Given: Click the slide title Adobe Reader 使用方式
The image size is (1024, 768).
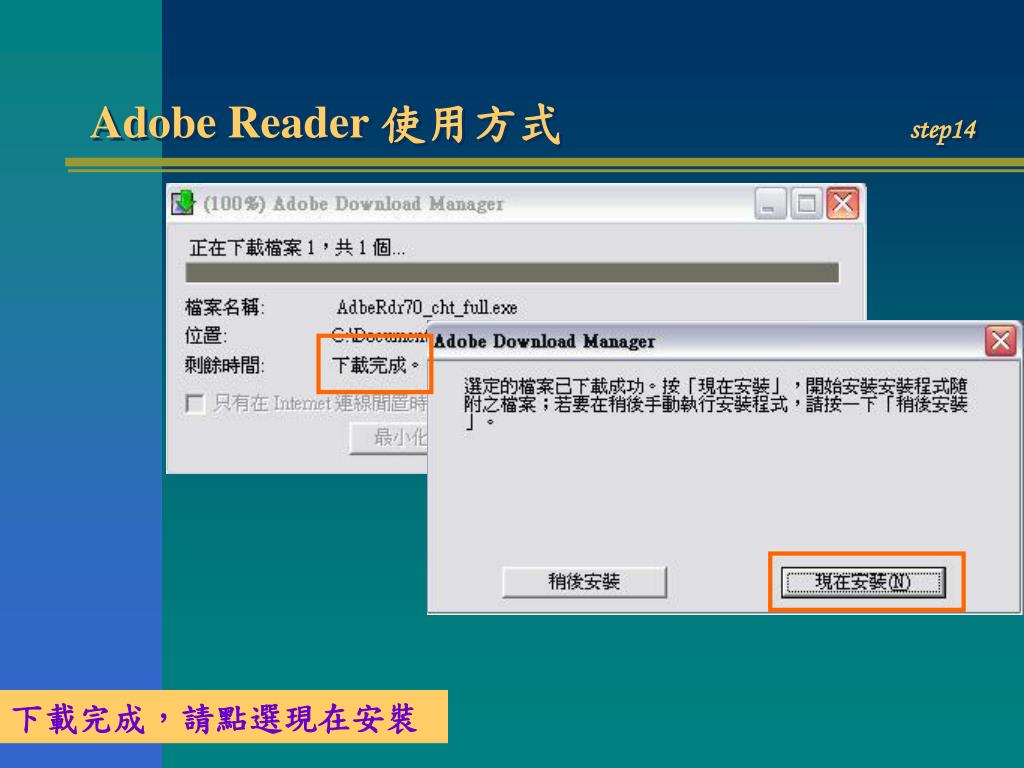Looking at the screenshot, I should click(x=325, y=123).
